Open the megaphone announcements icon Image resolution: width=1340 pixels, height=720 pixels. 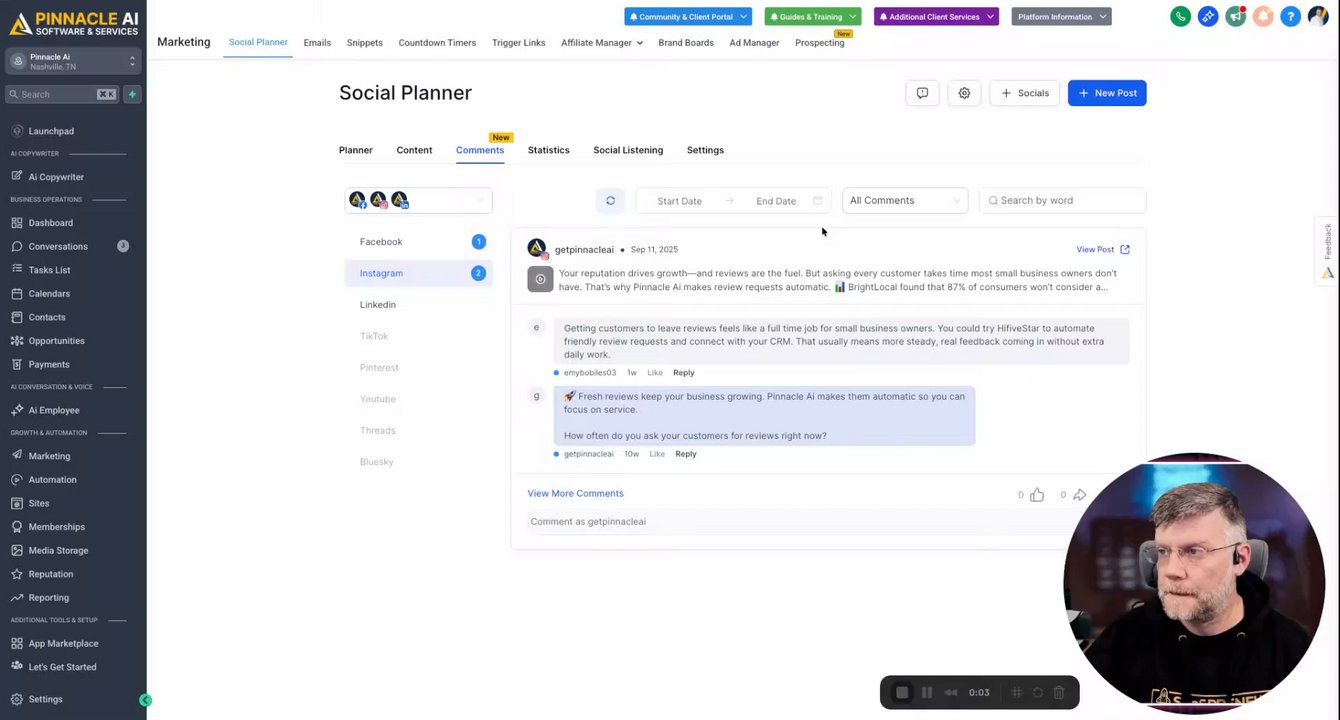click(1236, 16)
